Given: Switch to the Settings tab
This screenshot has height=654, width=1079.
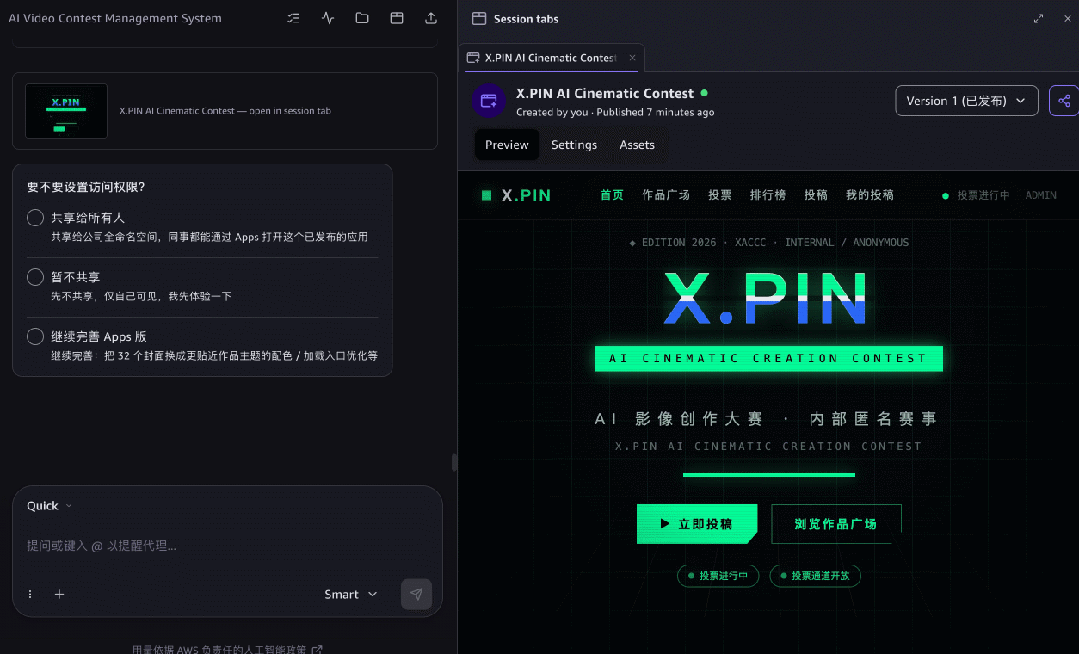Looking at the screenshot, I should tap(574, 145).
